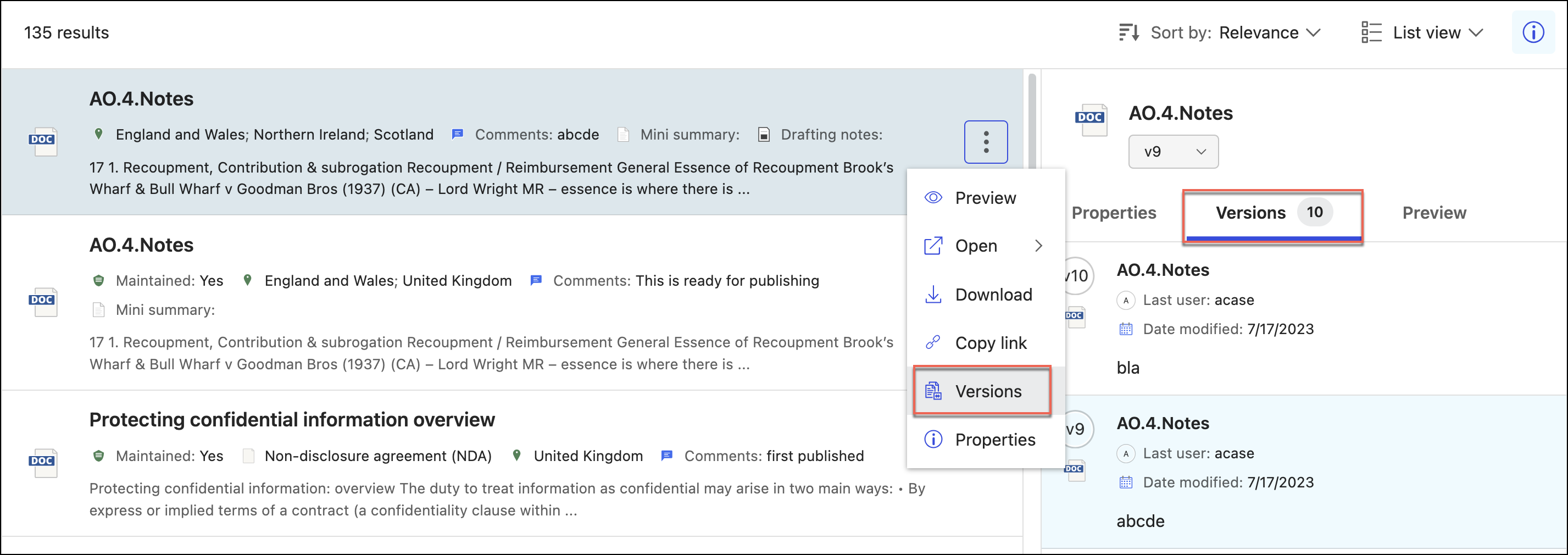Image resolution: width=1568 pixels, height=555 pixels.
Task: Click the results list vertical scrollbar
Action: (x=1032, y=121)
